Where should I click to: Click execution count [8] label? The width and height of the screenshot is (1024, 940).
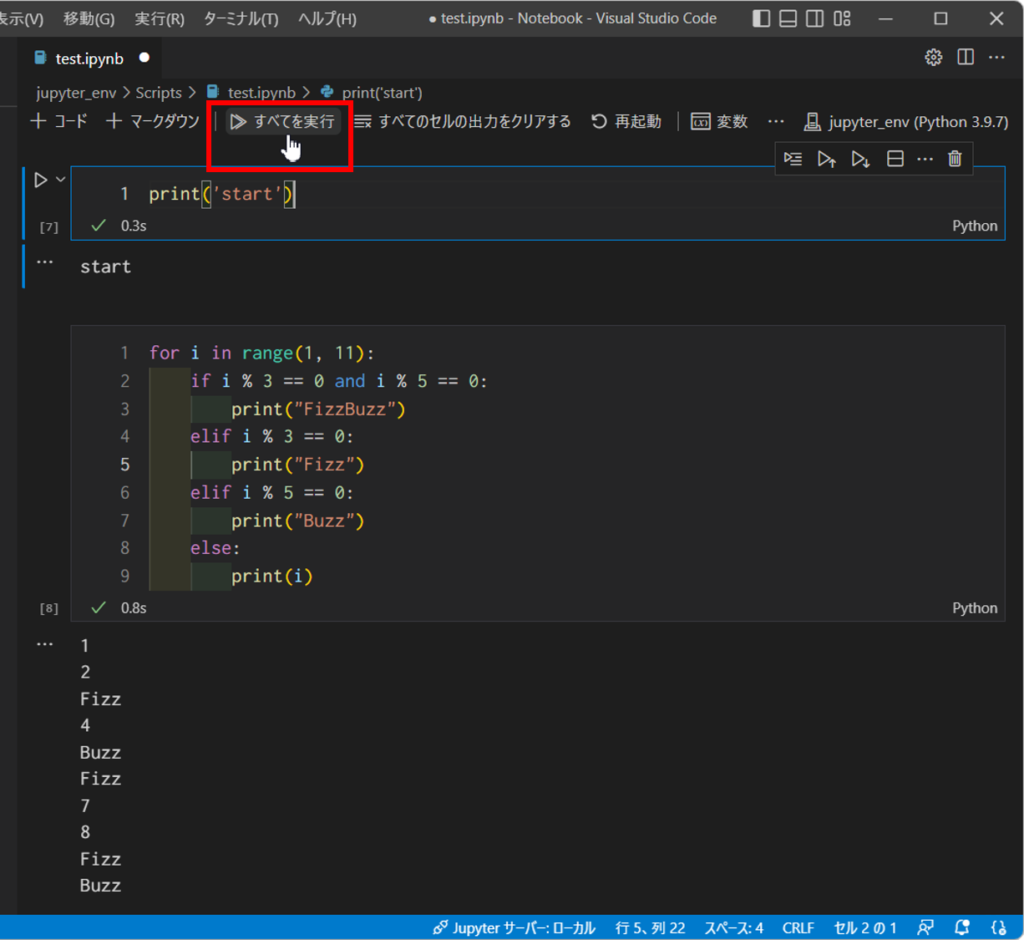[x=49, y=608]
